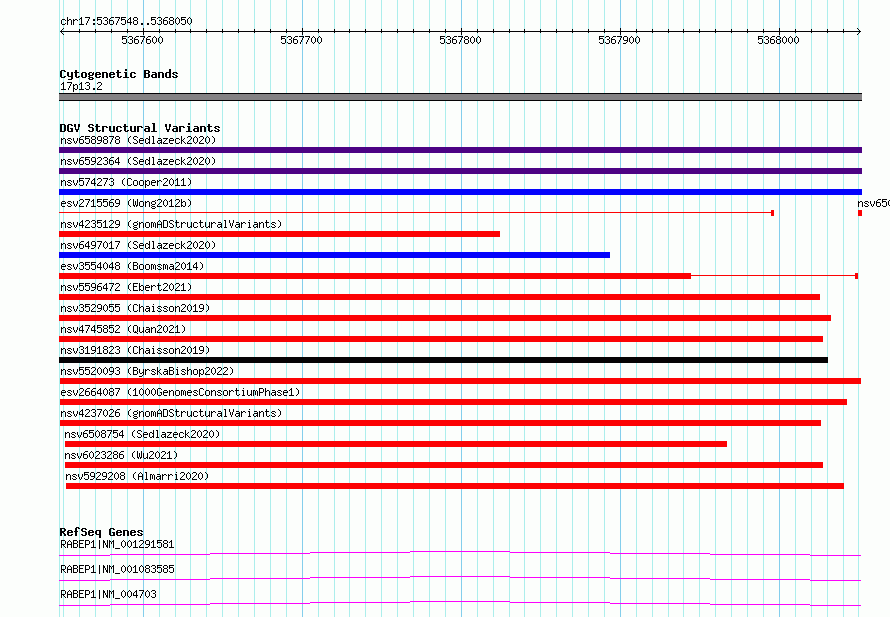Click the nsv5596472 (Ebert2021) label
The height and width of the screenshot is (617, 890).
pos(126,287)
